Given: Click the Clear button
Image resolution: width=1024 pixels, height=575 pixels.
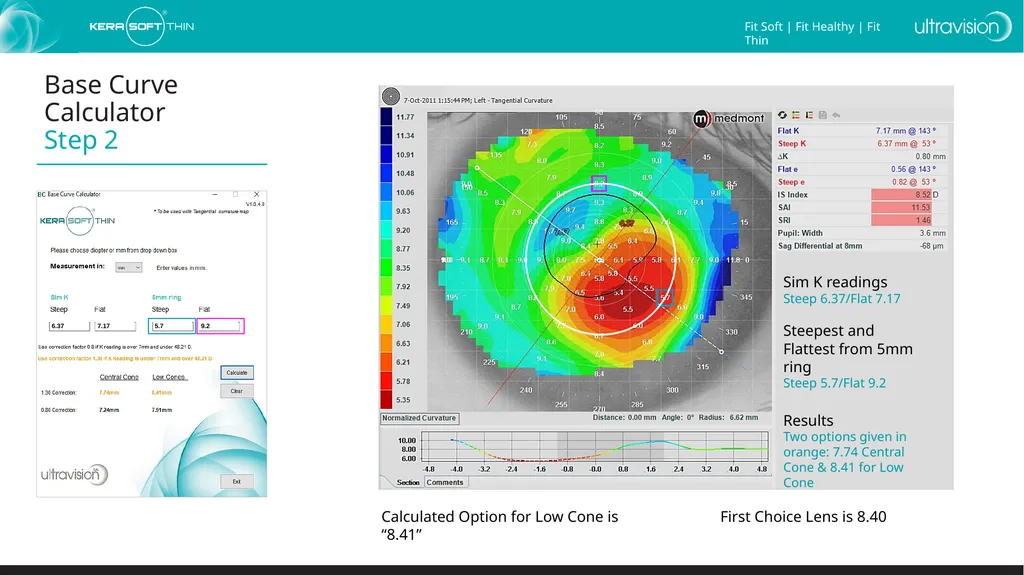Looking at the screenshot, I should coord(236,391).
